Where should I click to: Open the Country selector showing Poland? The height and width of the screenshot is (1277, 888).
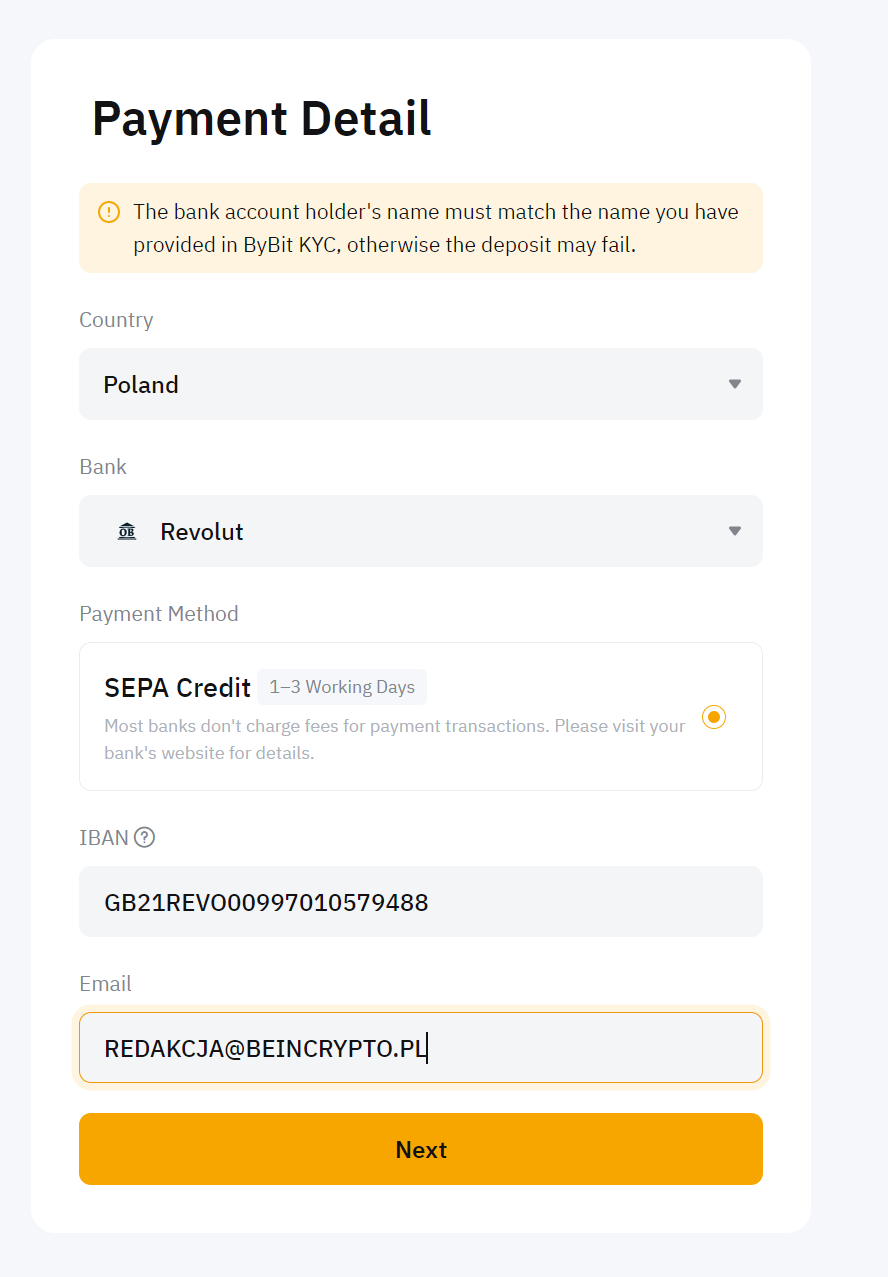tap(420, 384)
